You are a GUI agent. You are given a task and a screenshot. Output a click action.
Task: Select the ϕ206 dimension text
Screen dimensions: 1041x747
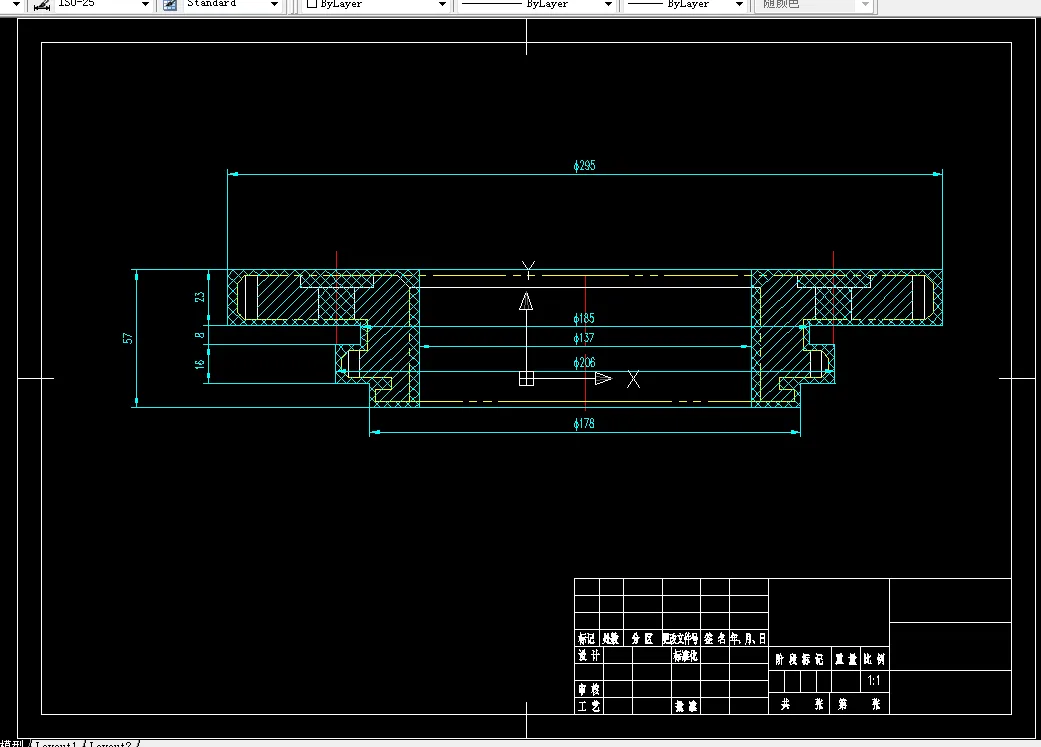tap(584, 363)
